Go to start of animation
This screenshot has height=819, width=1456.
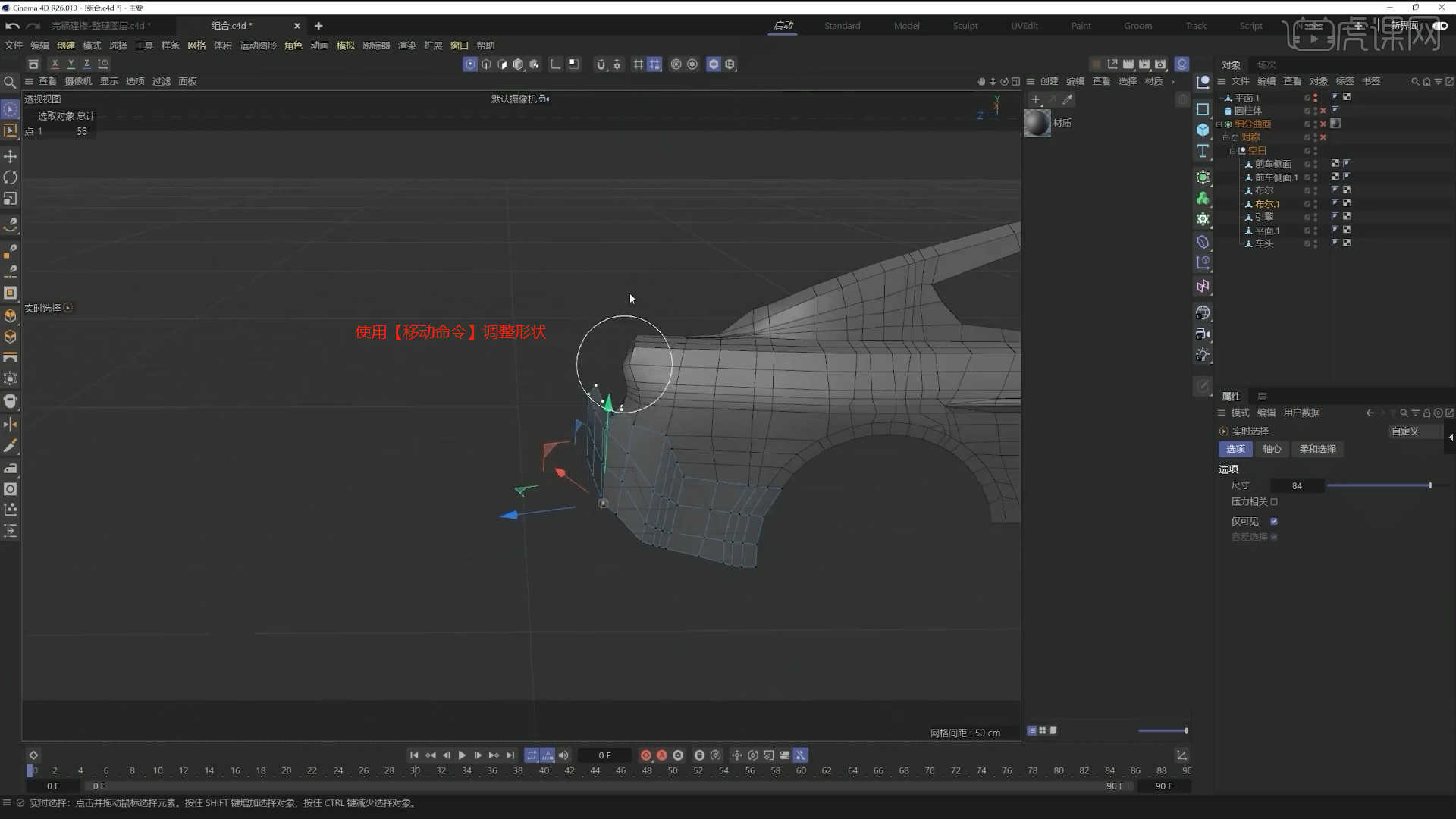(x=414, y=755)
